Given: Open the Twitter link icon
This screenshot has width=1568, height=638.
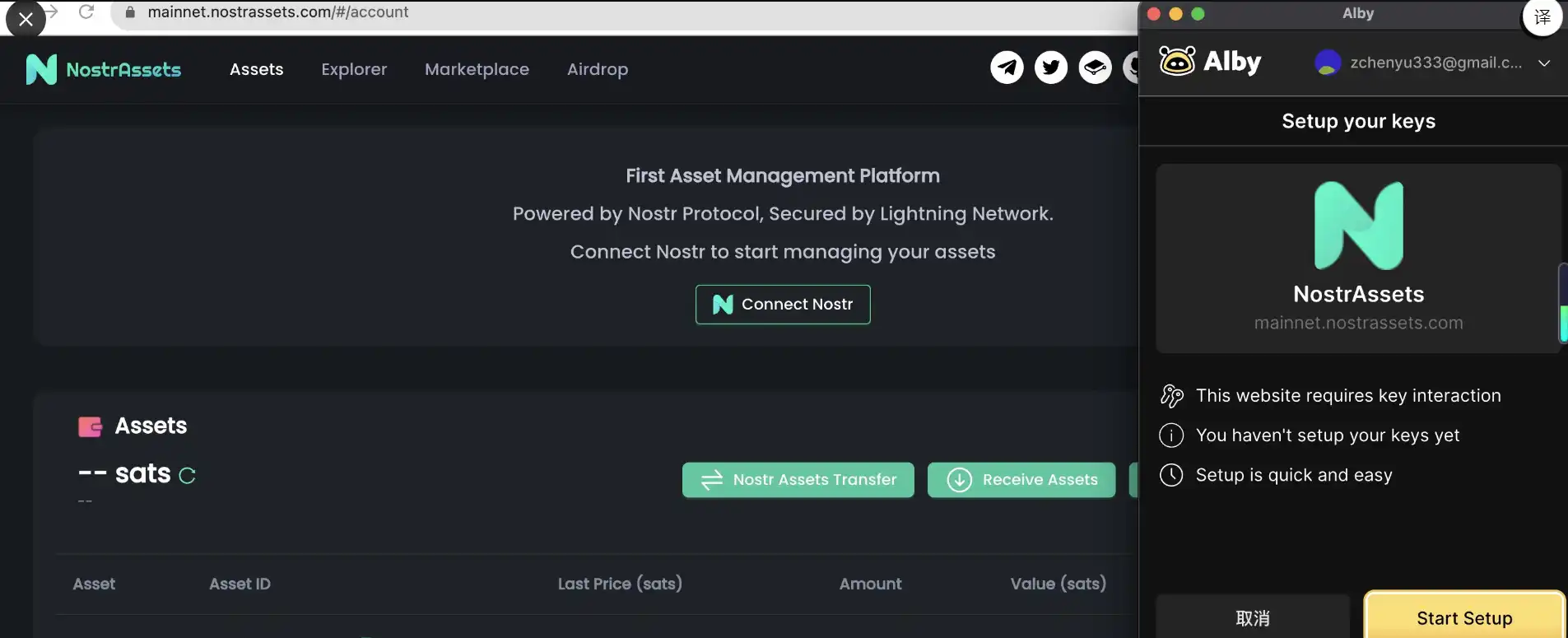Looking at the screenshot, I should [x=1051, y=68].
